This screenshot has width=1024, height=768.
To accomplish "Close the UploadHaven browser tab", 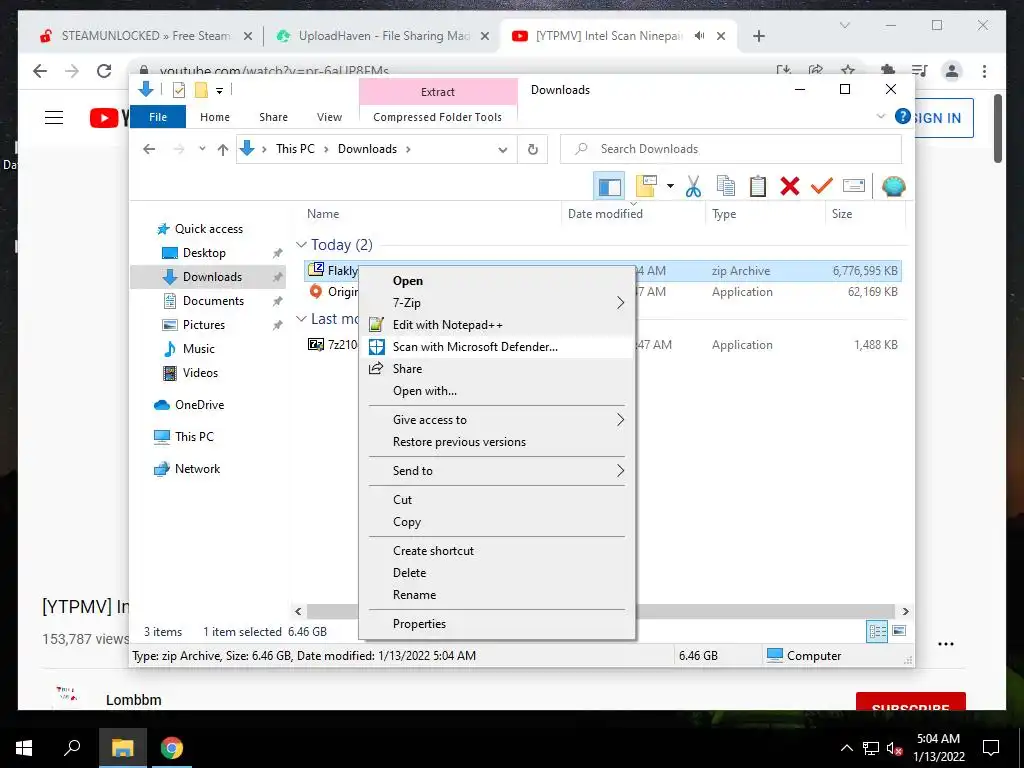I will [485, 36].
